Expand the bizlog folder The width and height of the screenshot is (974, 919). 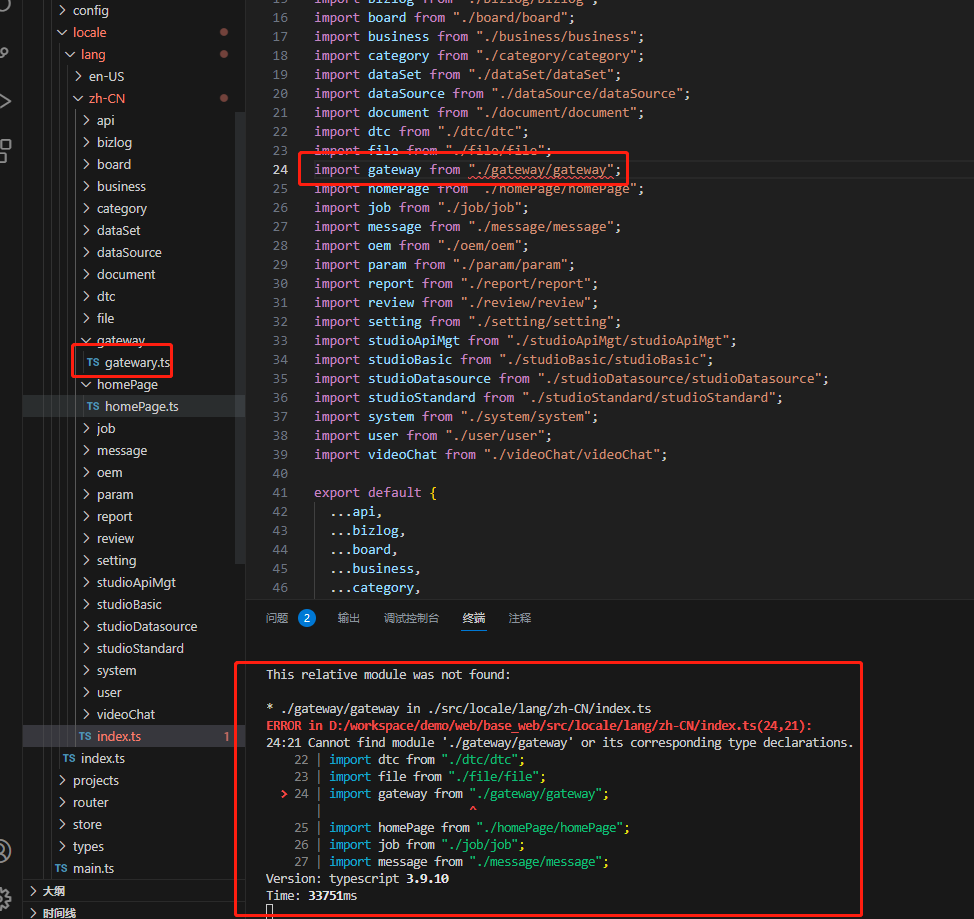pos(114,142)
